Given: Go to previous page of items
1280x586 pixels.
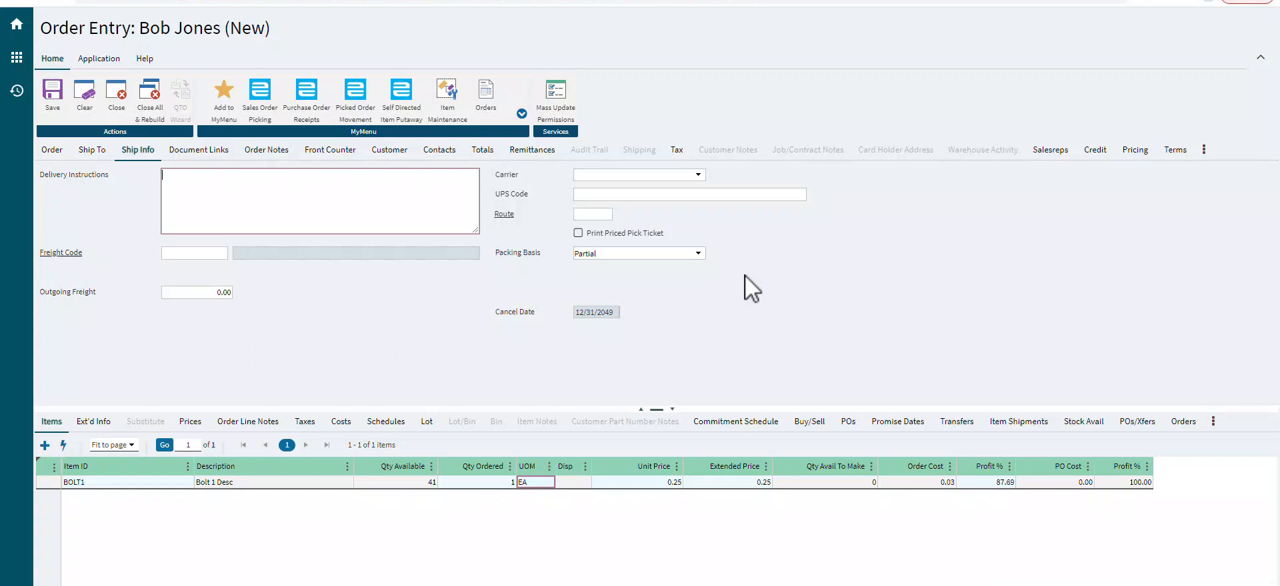Looking at the screenshot, I should (x=265, y=445).
